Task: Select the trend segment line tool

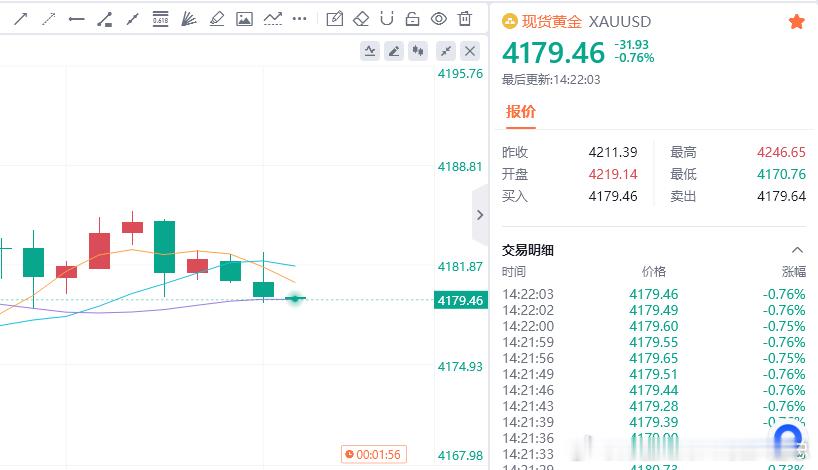Action: point(133,19)
